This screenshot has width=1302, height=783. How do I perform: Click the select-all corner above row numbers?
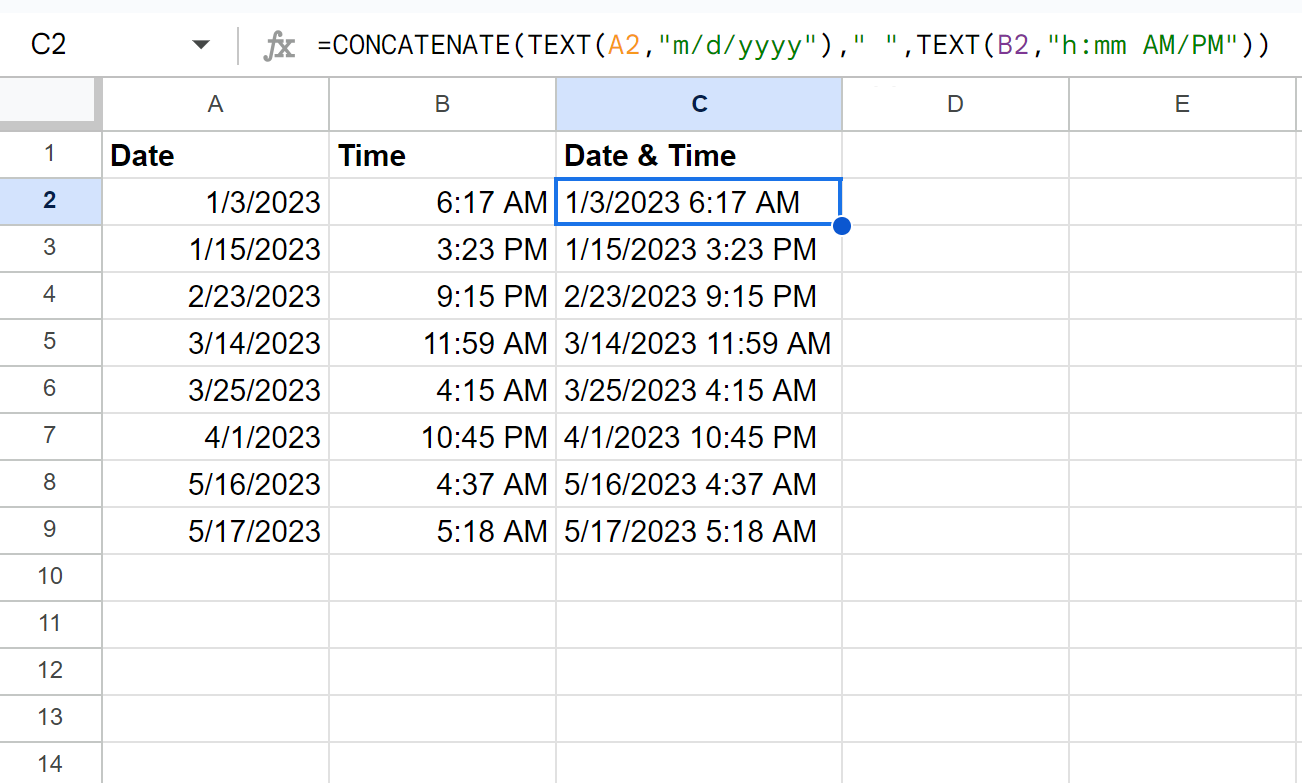[50, 103]
